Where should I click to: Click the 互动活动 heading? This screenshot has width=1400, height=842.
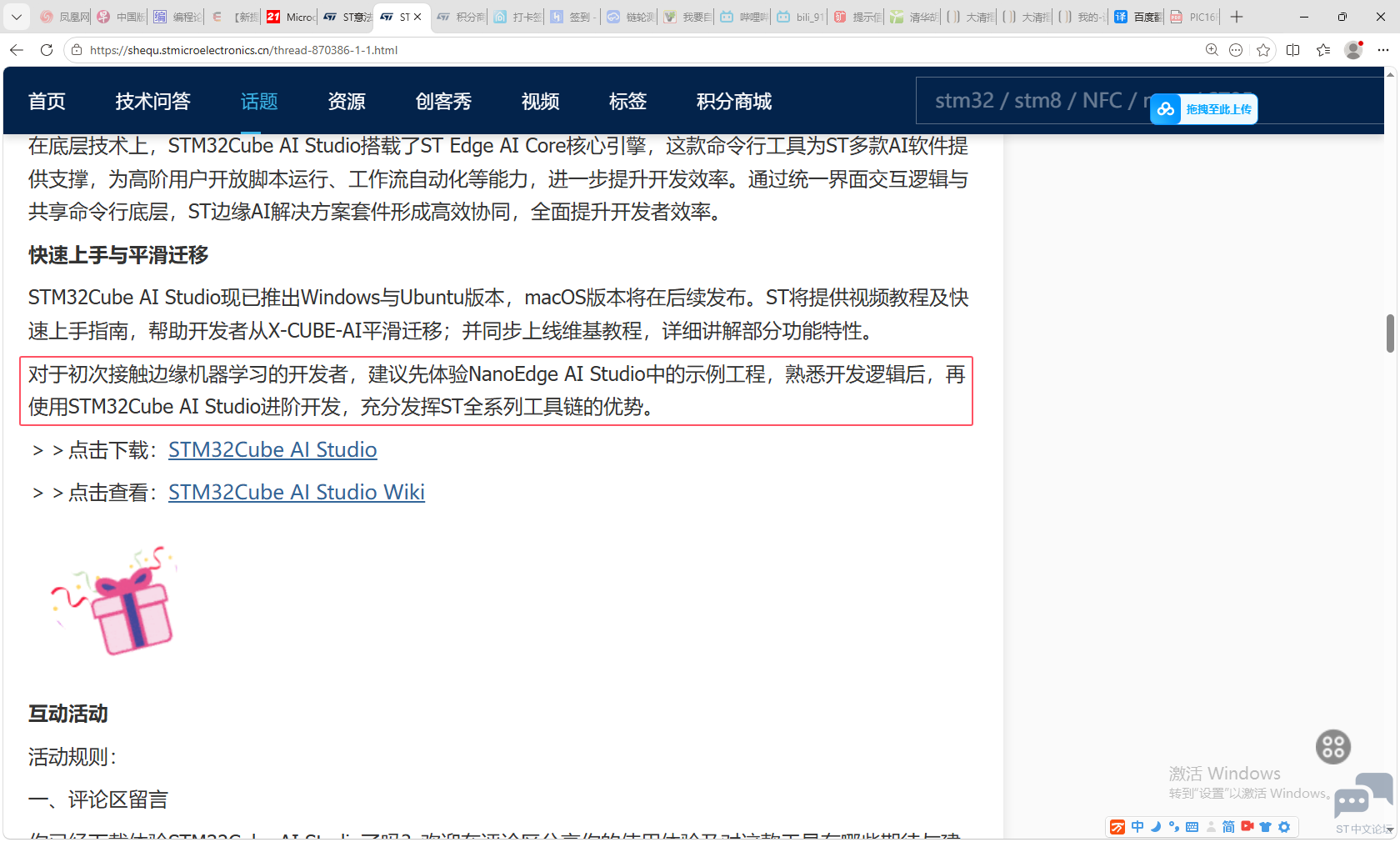(x=68, y=714)
